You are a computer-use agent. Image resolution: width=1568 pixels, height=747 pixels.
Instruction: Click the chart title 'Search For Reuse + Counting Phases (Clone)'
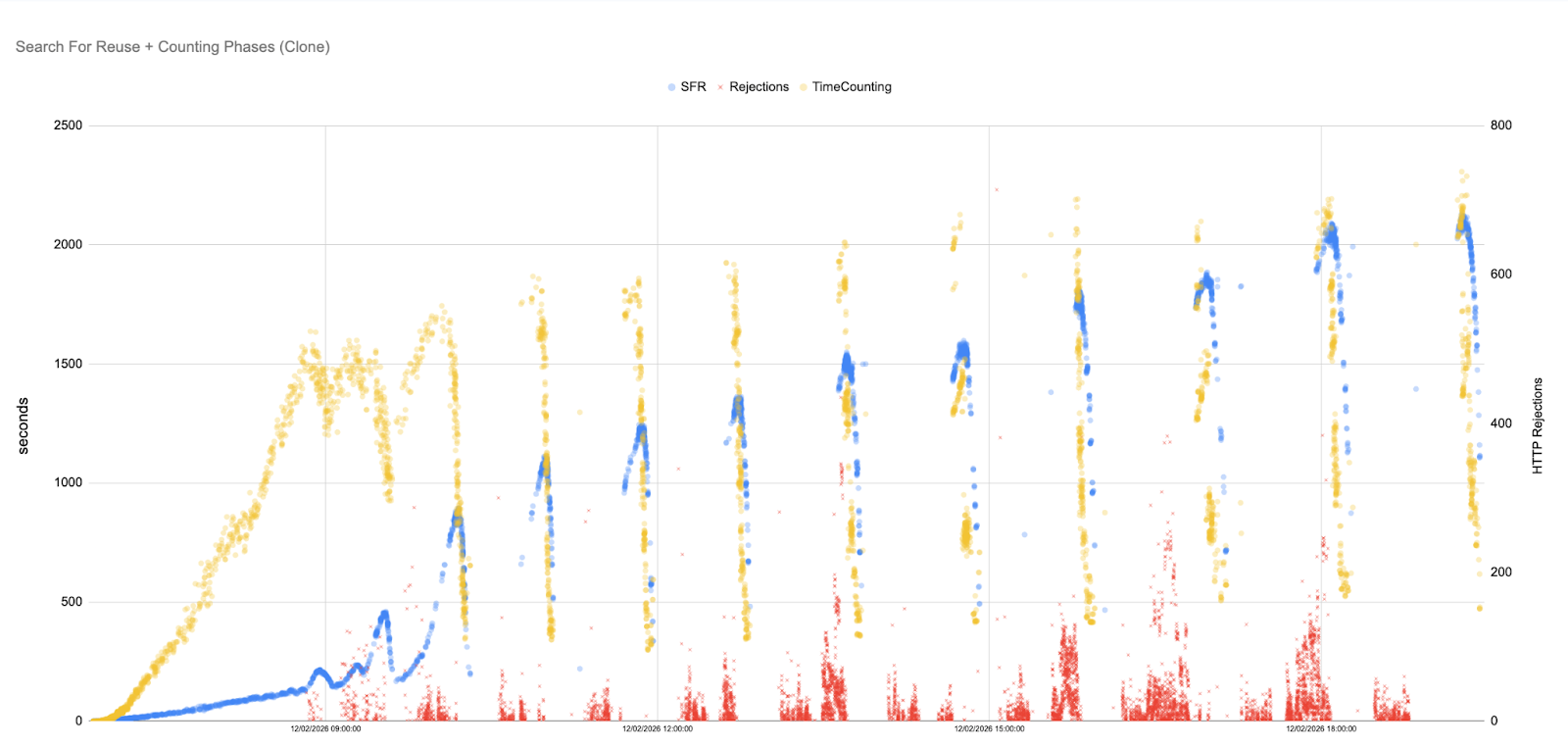[172, 47]
